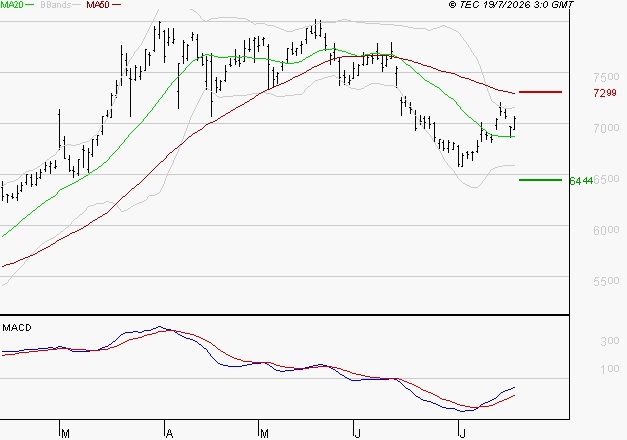Click the MACD panel title
Viewport: 627px width, 440px height.
click(17, 328)
